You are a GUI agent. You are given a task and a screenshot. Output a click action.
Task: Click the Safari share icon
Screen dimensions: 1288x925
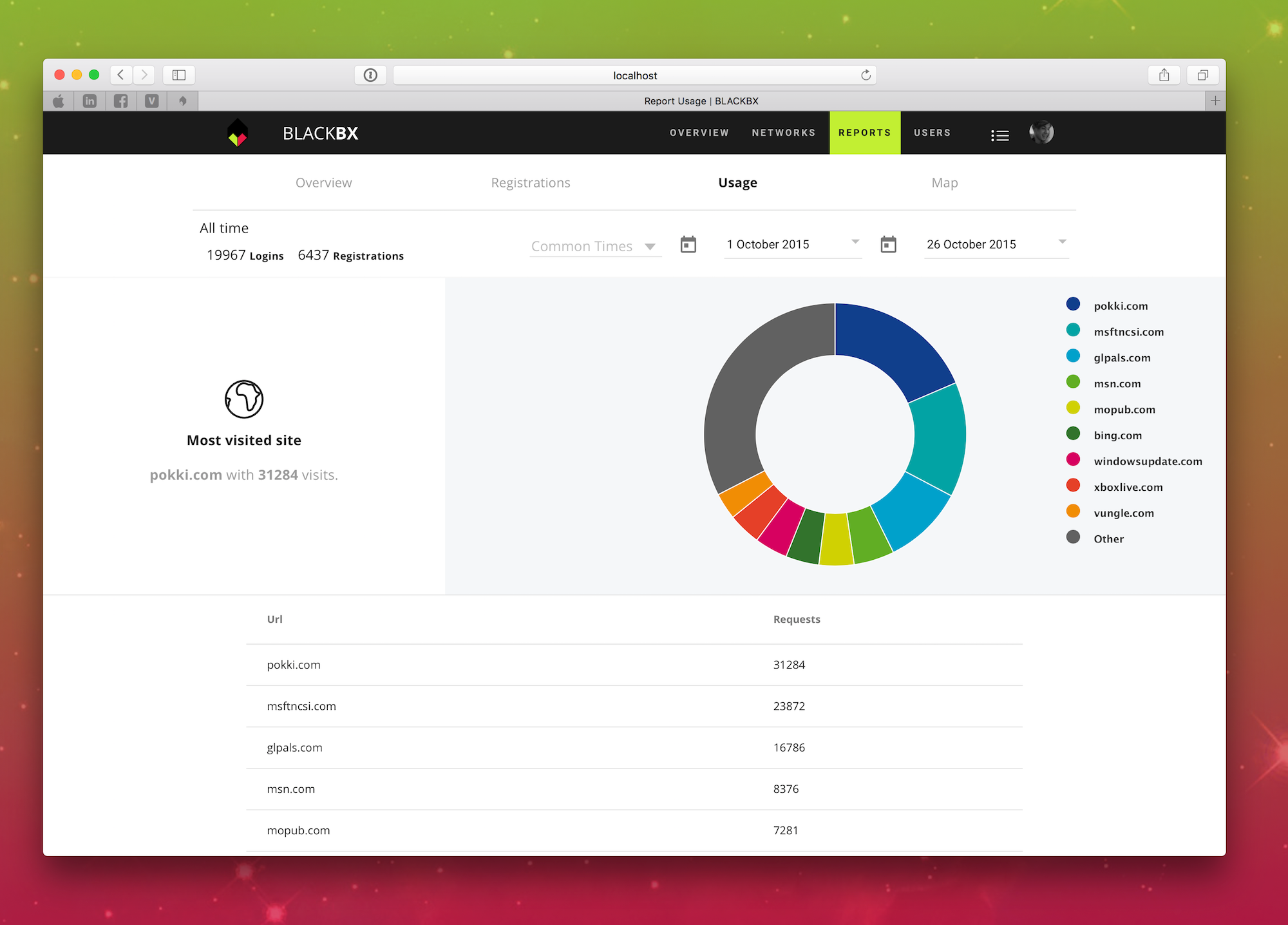1164,75
